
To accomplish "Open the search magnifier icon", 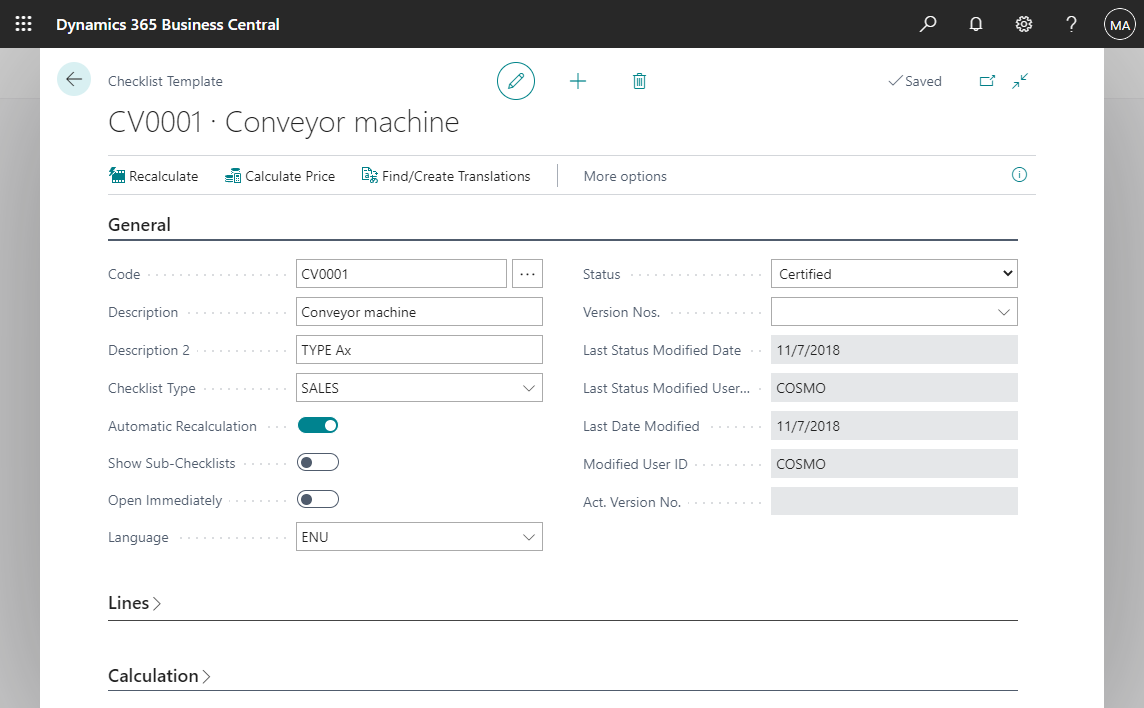I will (x=928, y=24).
